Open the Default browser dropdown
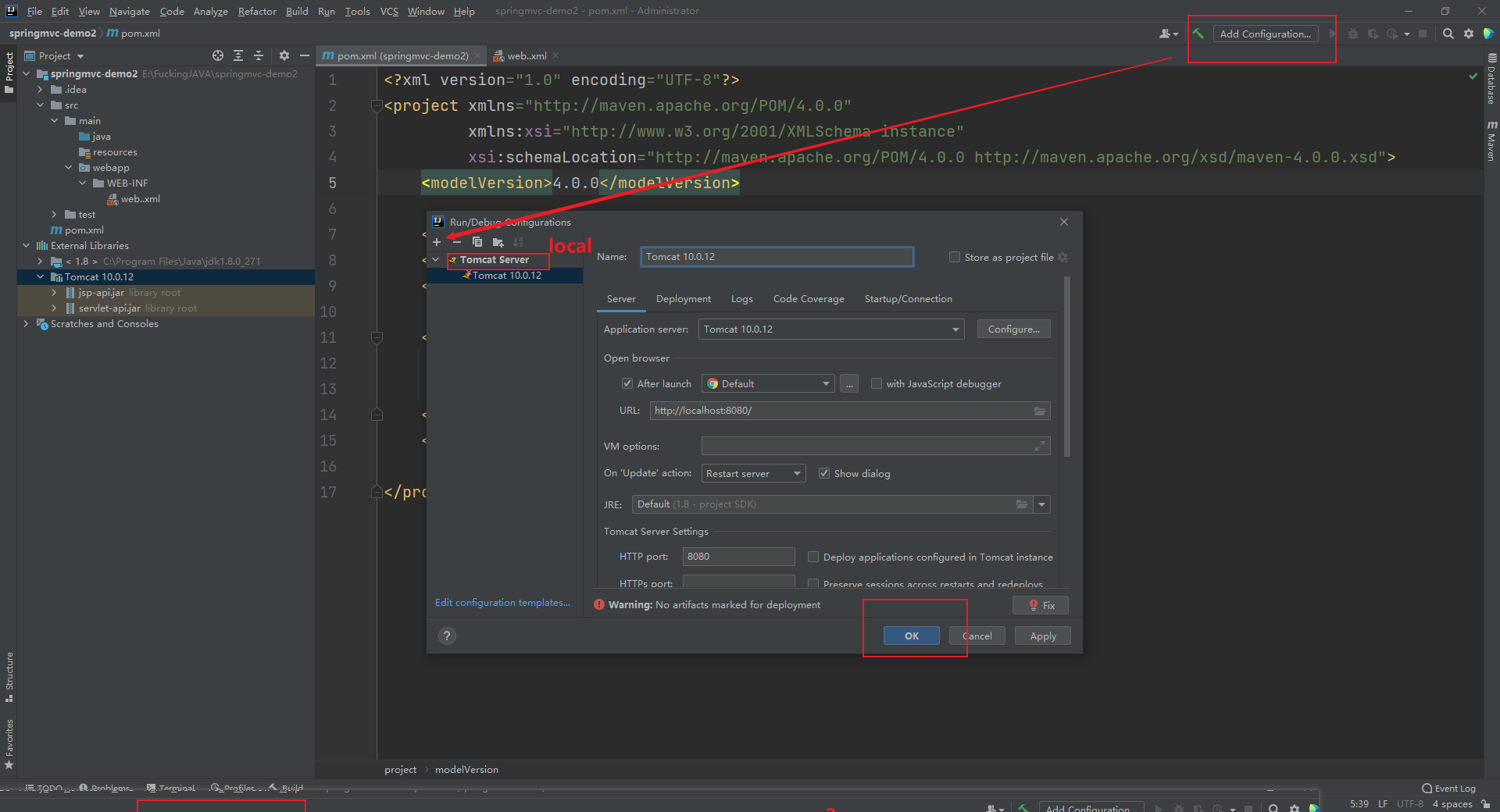 (x=768, y=383)
